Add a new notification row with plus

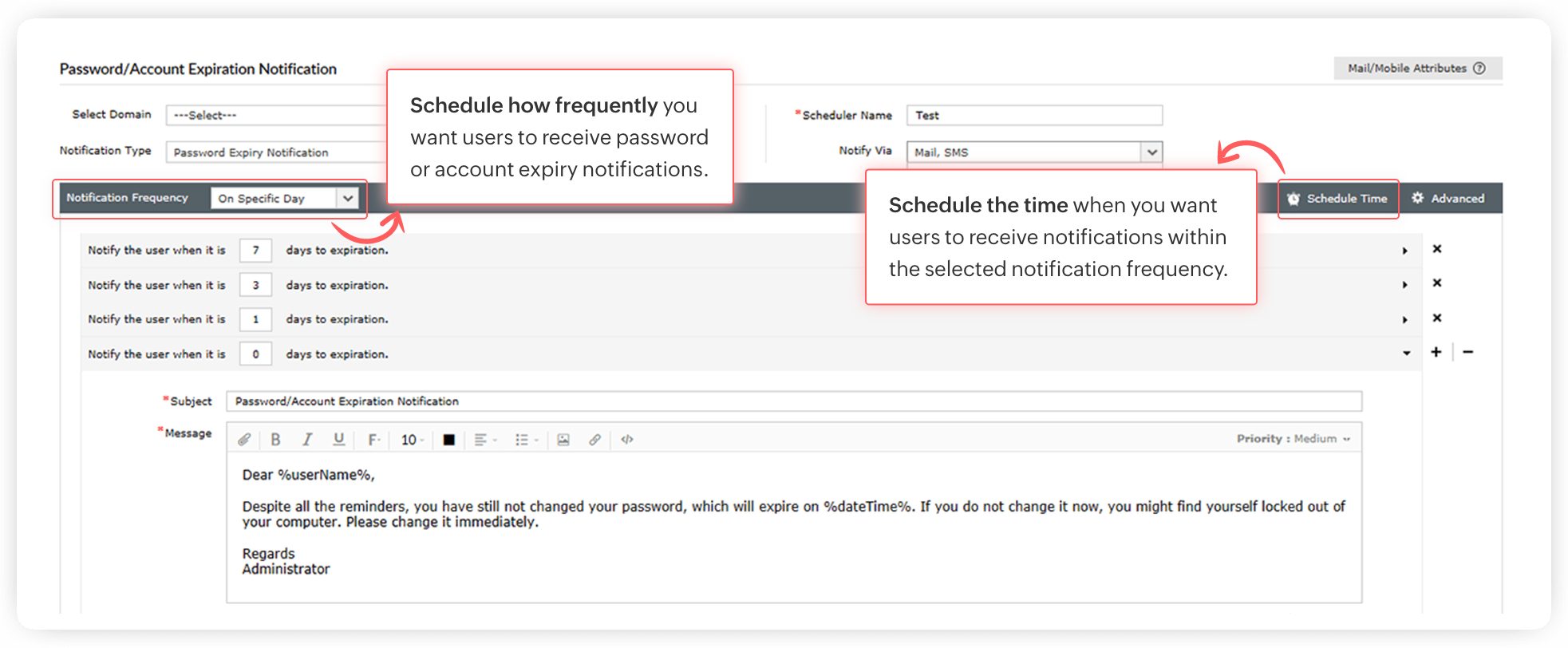click(1436, 352)
